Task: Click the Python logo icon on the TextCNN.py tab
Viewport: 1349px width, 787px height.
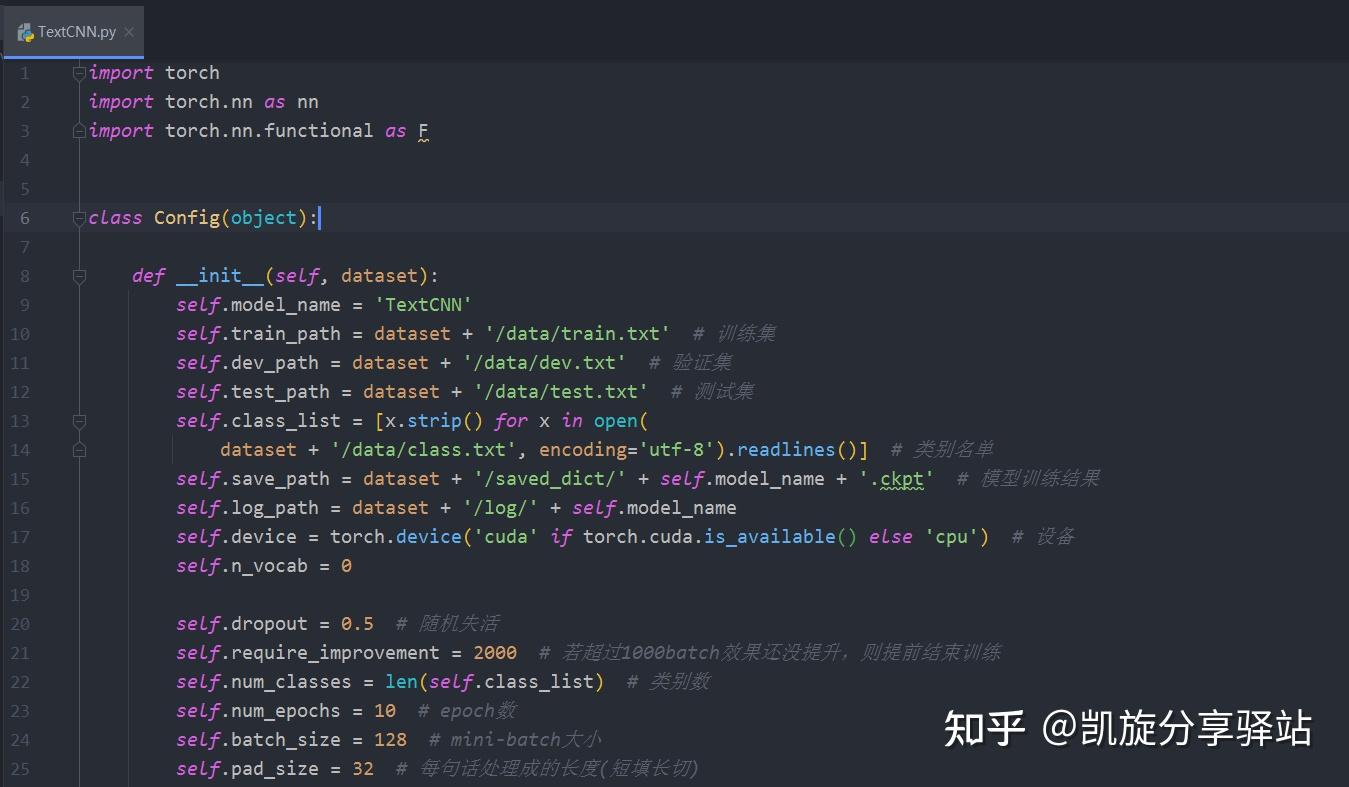Action: coord(25,31)
